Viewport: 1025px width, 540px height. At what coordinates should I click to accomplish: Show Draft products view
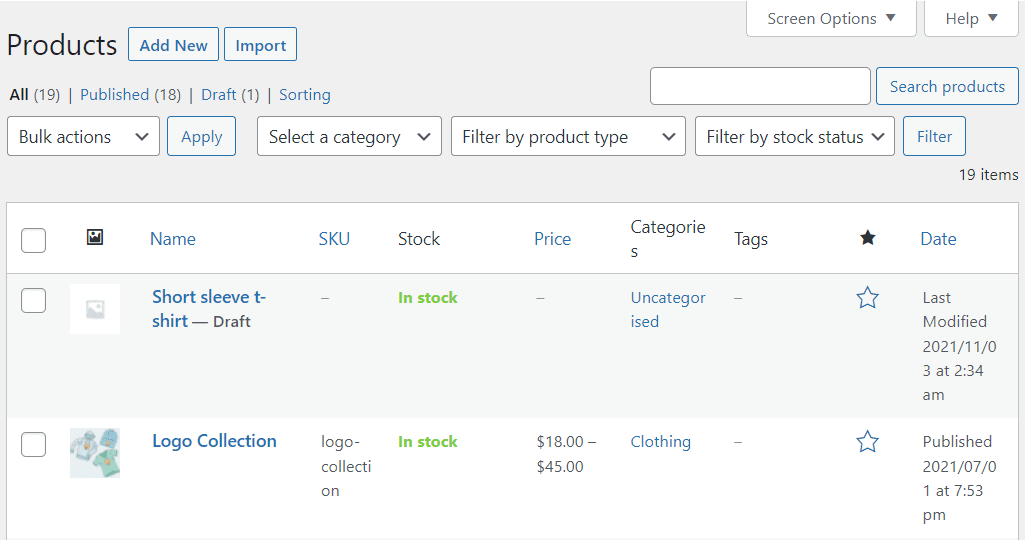click(x=218, y=95)
